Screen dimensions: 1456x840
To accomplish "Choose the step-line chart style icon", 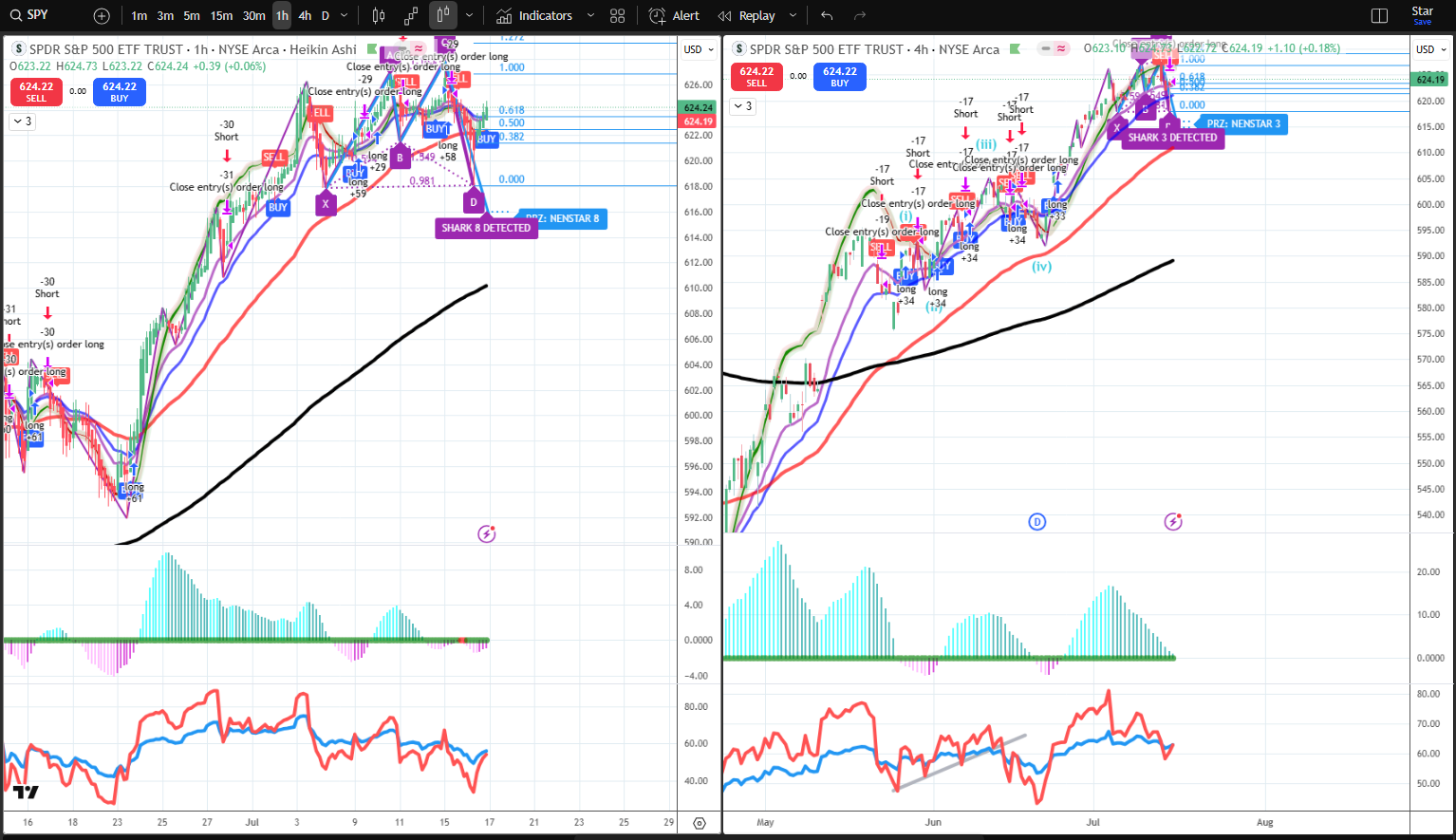I will [x=411, y=16].
